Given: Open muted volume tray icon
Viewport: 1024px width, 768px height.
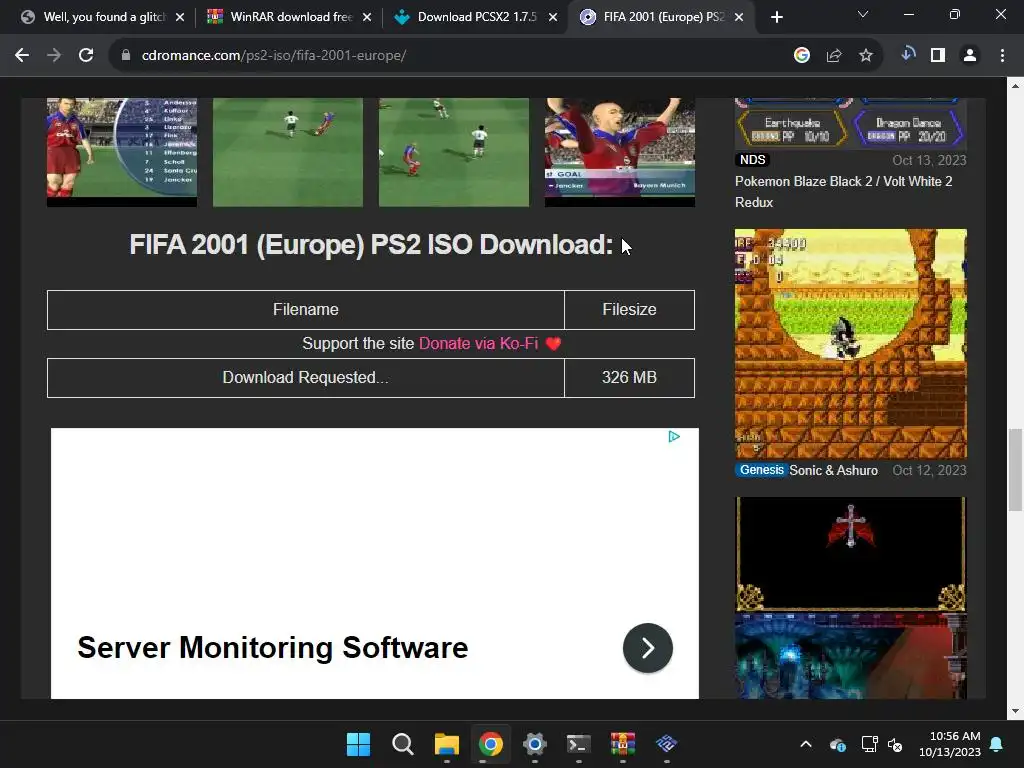Looking at the screenshot, I should [895, 744].
